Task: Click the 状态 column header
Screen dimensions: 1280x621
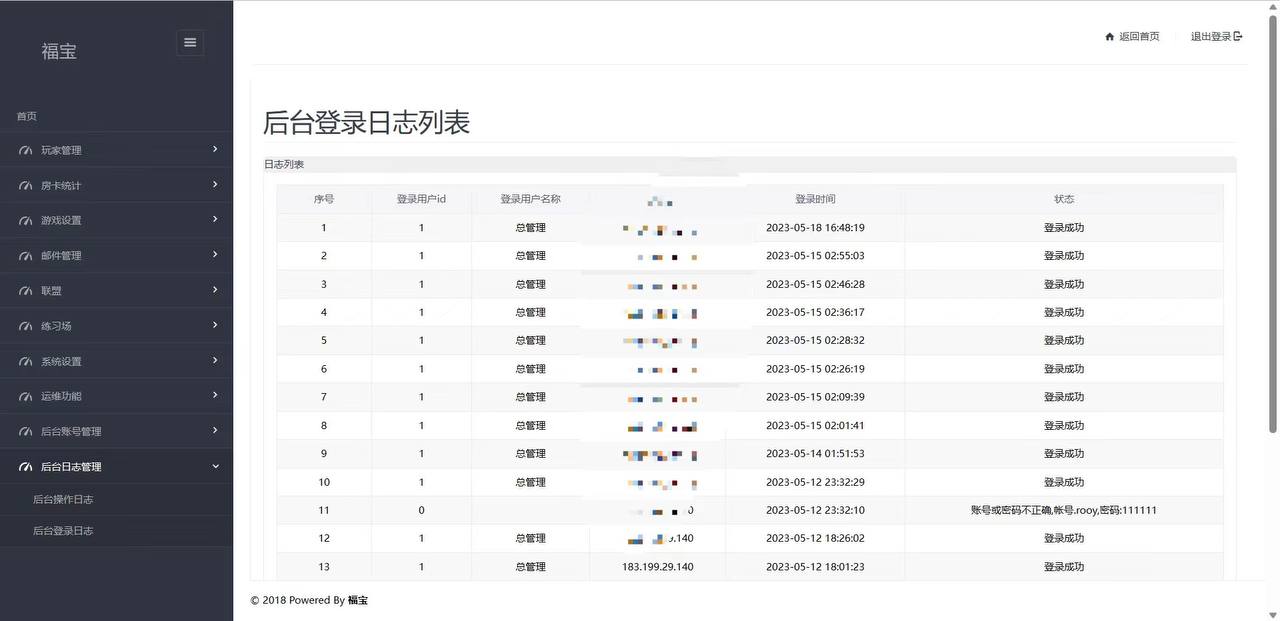Action: pyautogui.click(x=1064, y=199)
